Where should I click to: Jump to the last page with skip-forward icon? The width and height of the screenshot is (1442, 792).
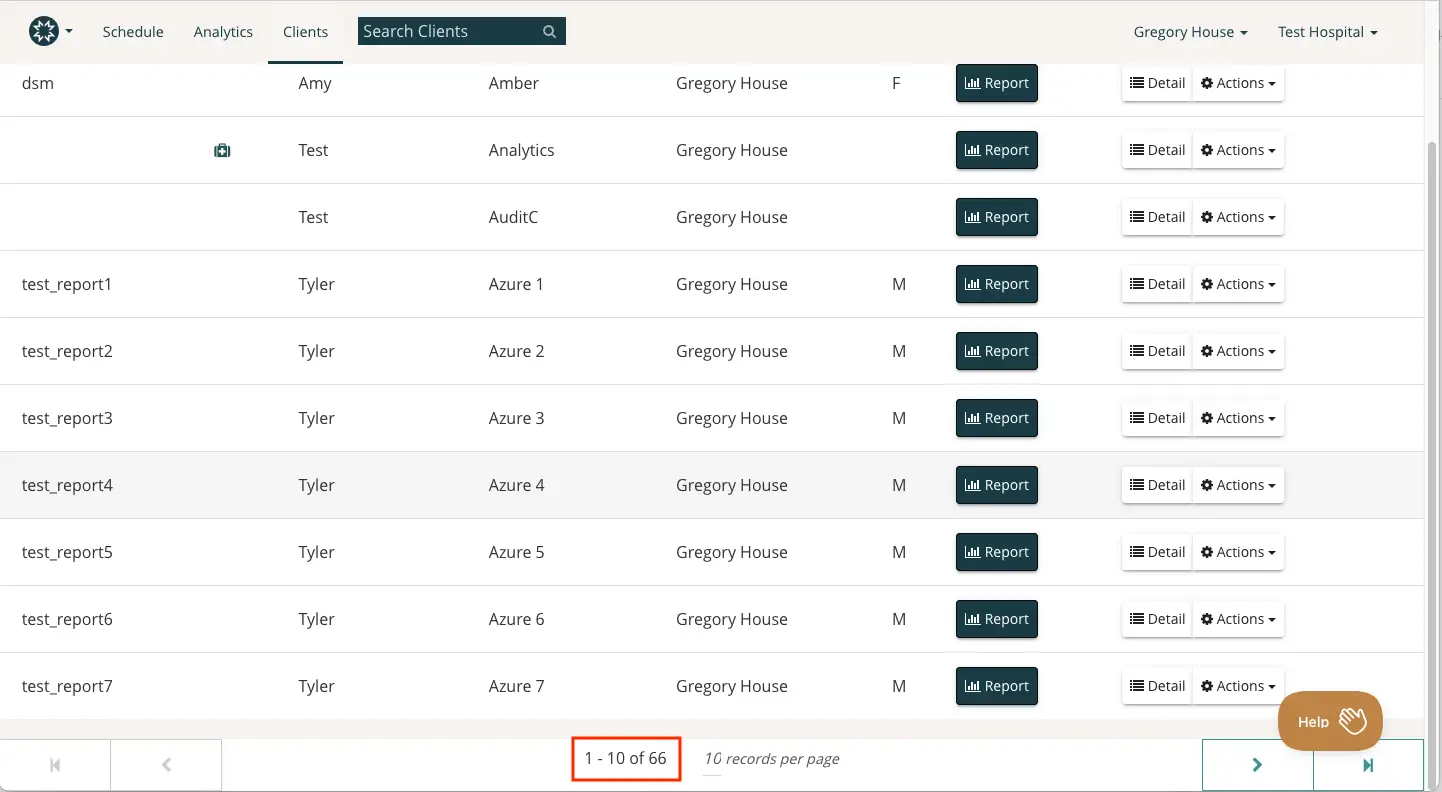[x=1368, y=764]
